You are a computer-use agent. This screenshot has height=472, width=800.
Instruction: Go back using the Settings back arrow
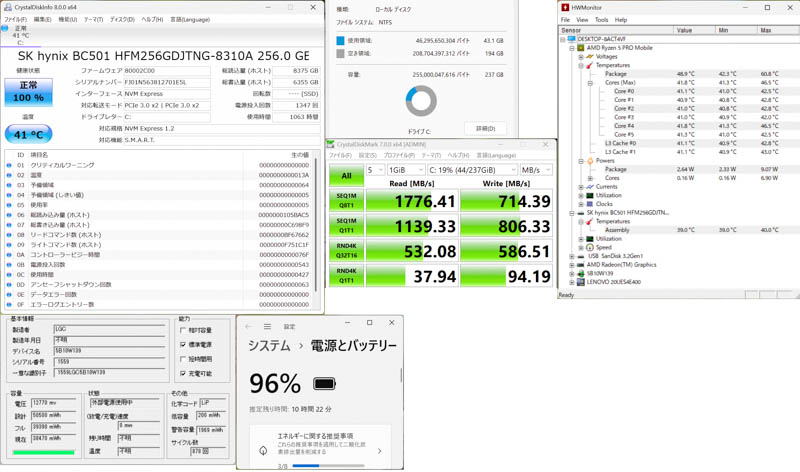coord(249,327)
